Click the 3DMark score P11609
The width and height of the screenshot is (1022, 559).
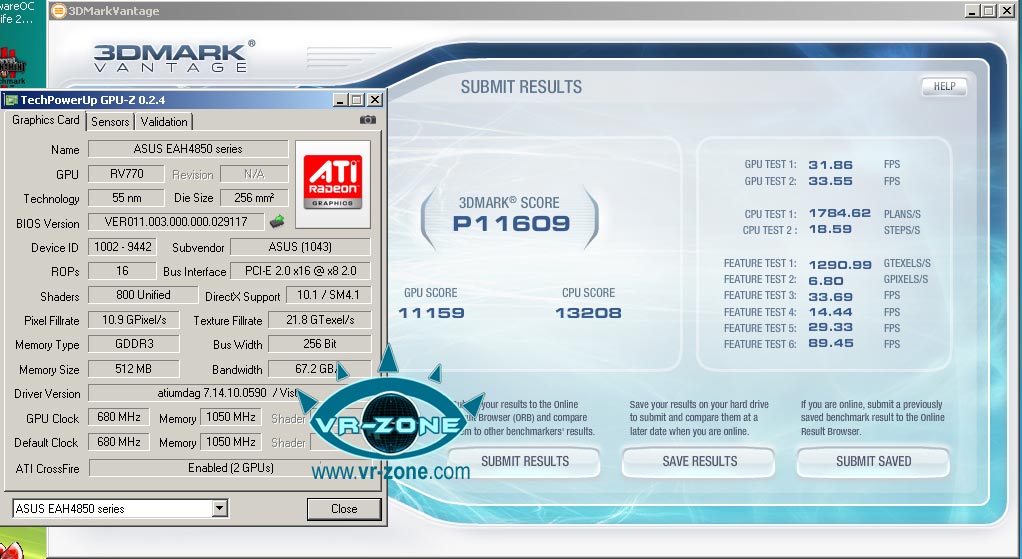[511, 223]
